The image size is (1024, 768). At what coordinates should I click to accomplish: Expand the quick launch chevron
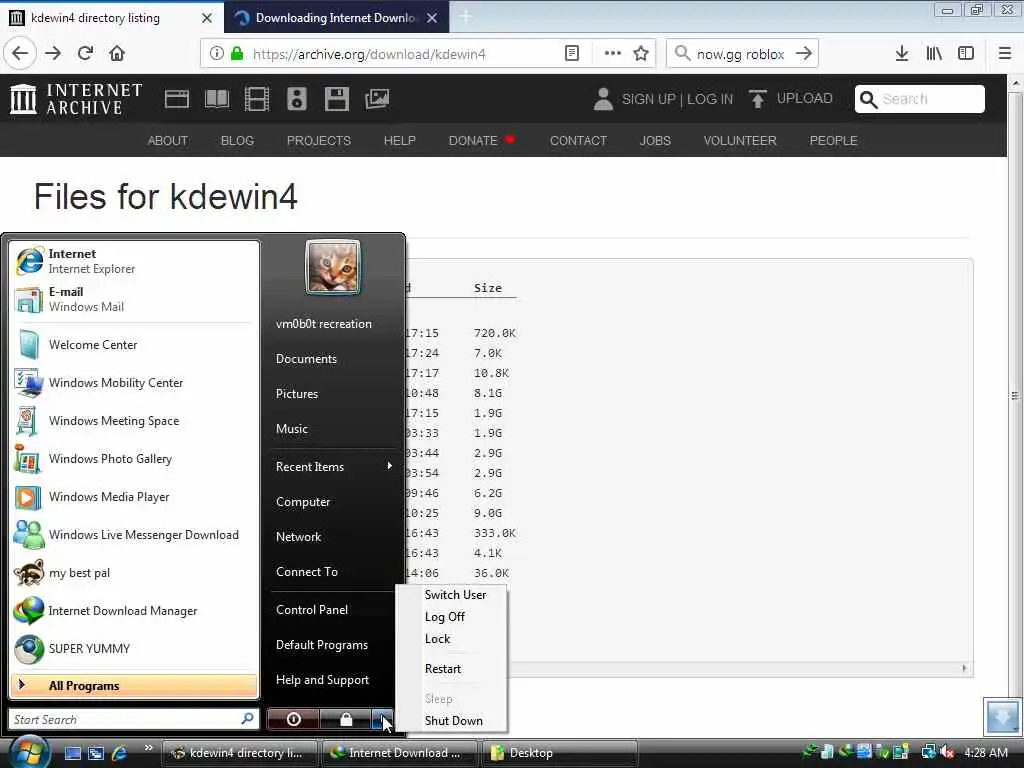tap(148, 748)
